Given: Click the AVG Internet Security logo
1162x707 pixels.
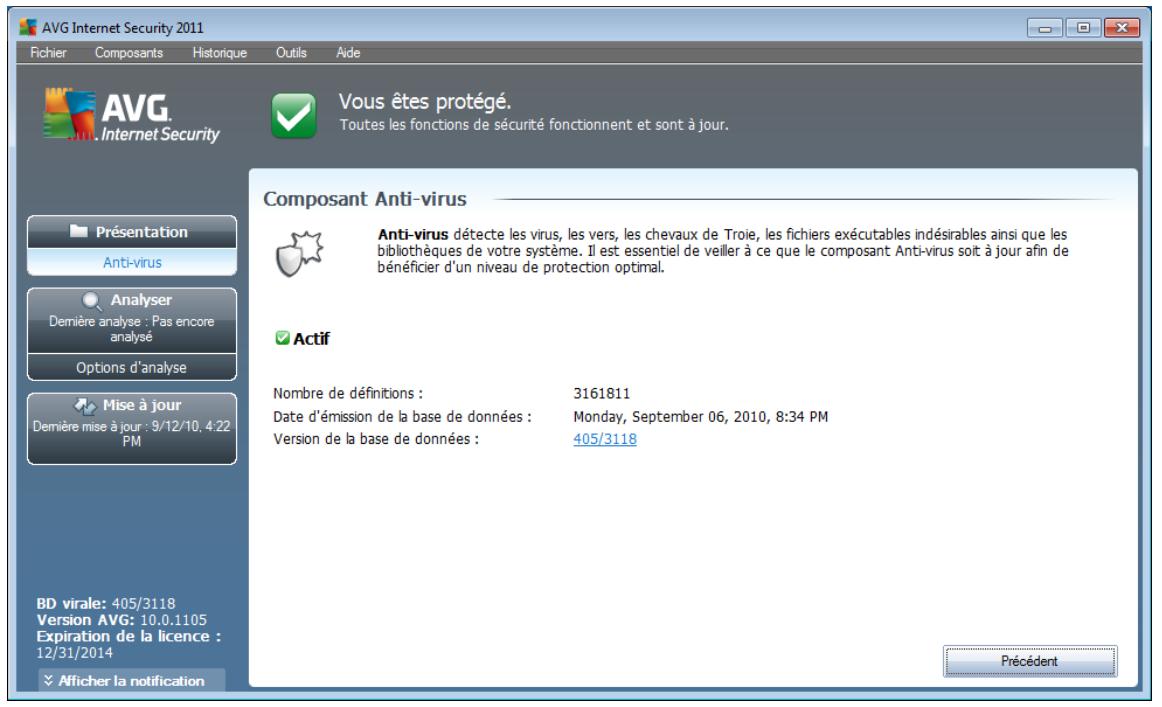Looking at the screenshot, I should coord(132,116).
